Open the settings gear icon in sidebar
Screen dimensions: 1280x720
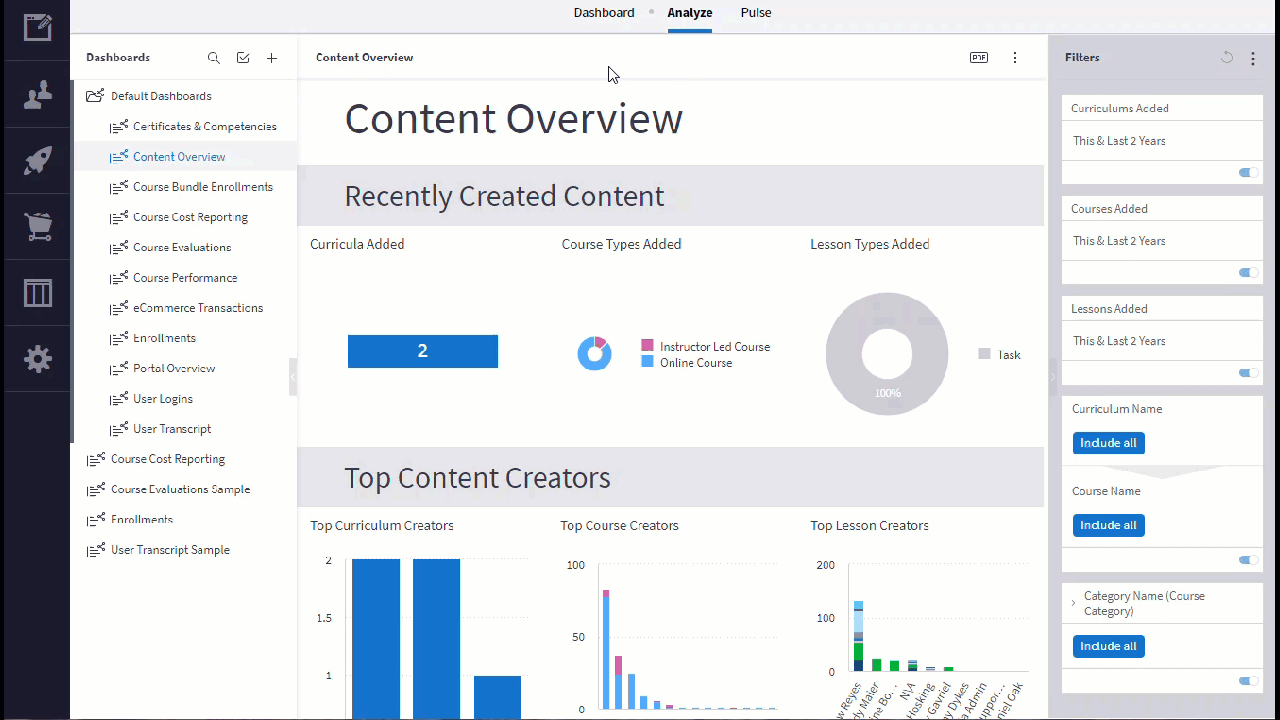tap(38, 359)
